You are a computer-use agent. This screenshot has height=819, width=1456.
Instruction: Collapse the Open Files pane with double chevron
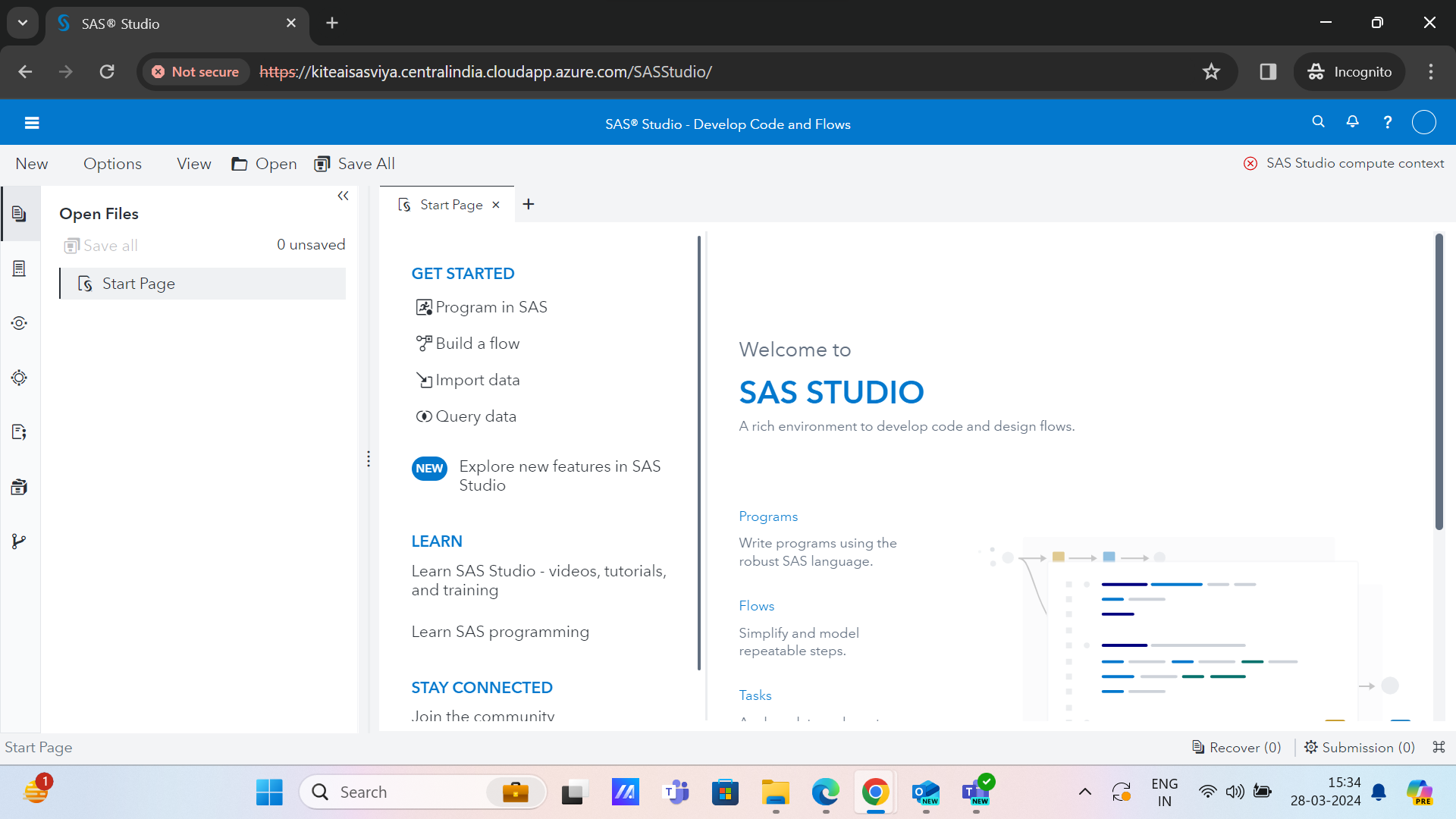coord(343,196)
